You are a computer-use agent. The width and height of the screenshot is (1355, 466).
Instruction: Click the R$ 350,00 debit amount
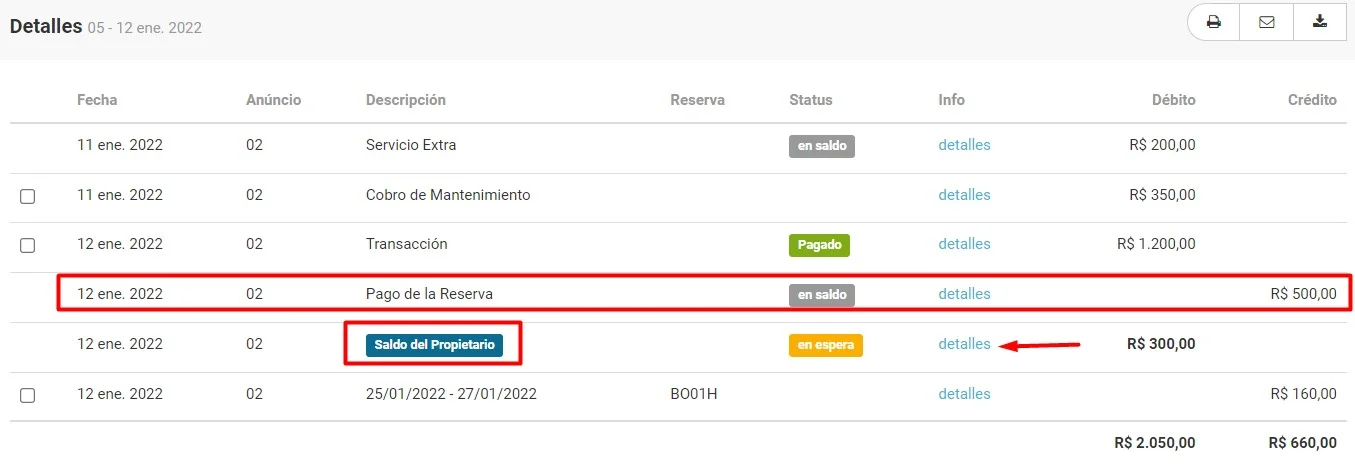[x=1162, y=195]
